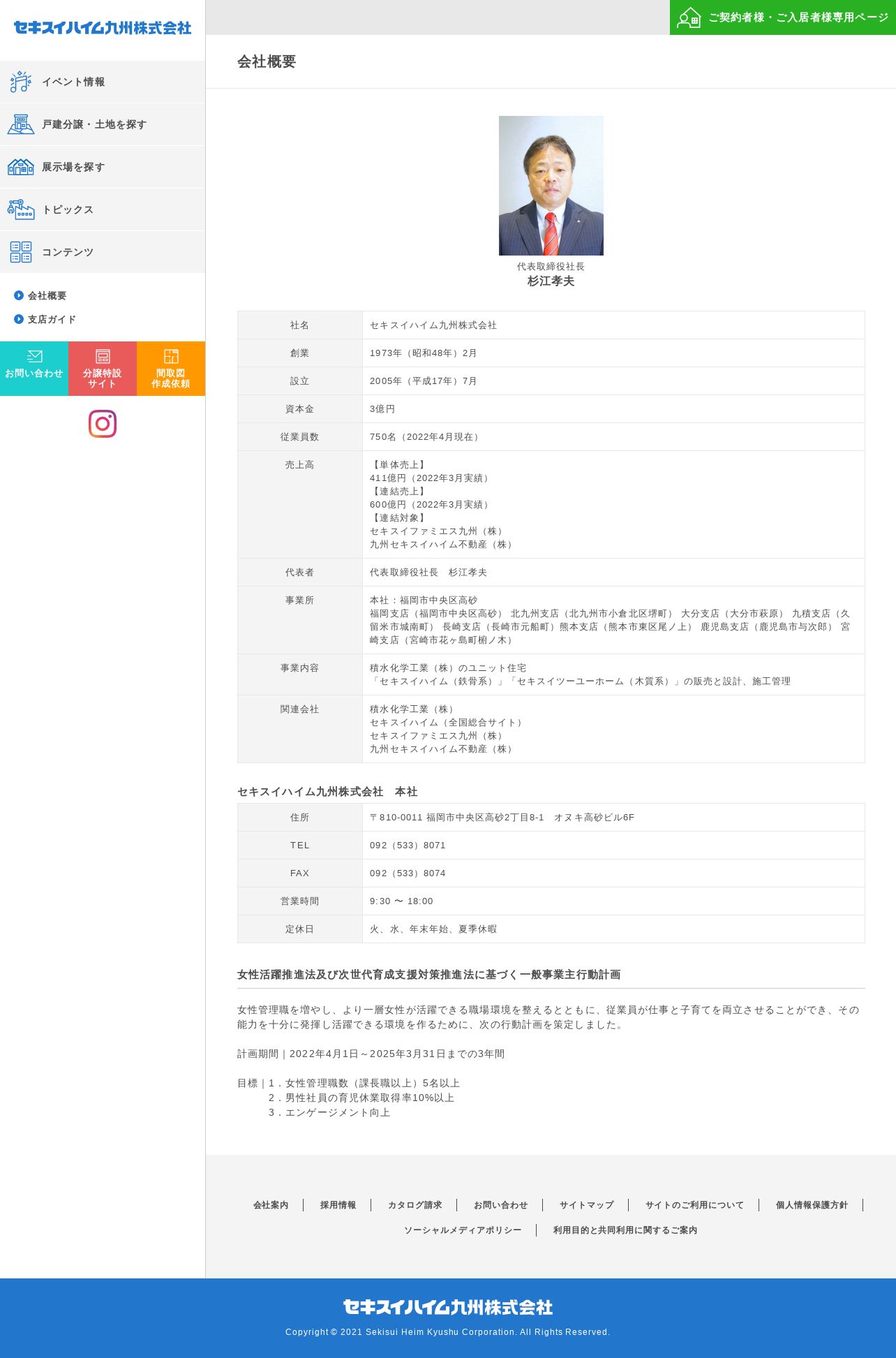This screenshot has height=1358, width=896.
Task: Open footer サイトのご利用について link
Action: (x=694, y=1205)
